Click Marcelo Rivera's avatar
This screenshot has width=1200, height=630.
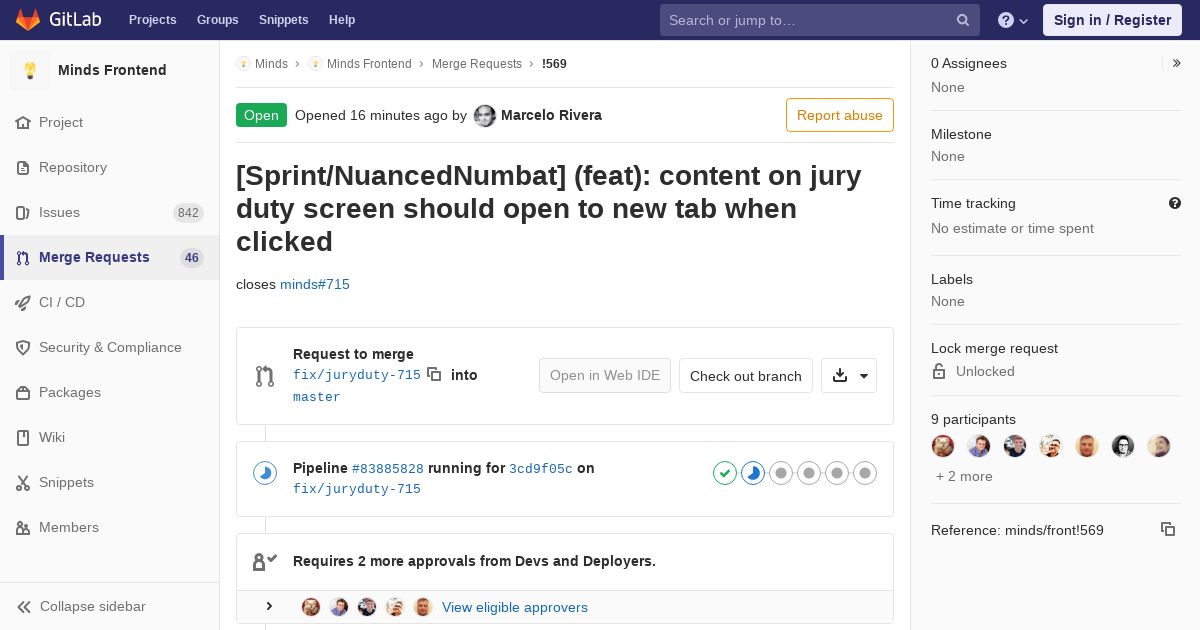coord(485,115)
